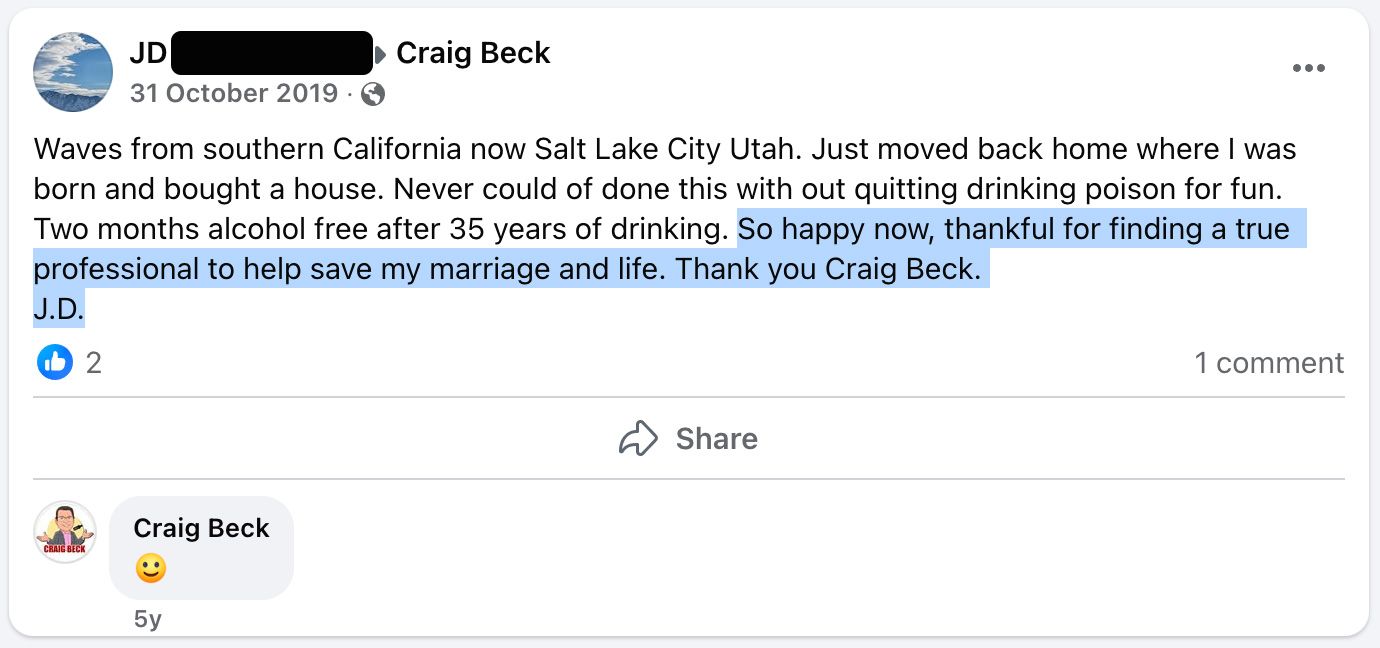Image resolution: width=1380 pixels, height=648 pixels.
Task: Click the blue thumbs-up reaction icon
Action: tap(55, 362)
